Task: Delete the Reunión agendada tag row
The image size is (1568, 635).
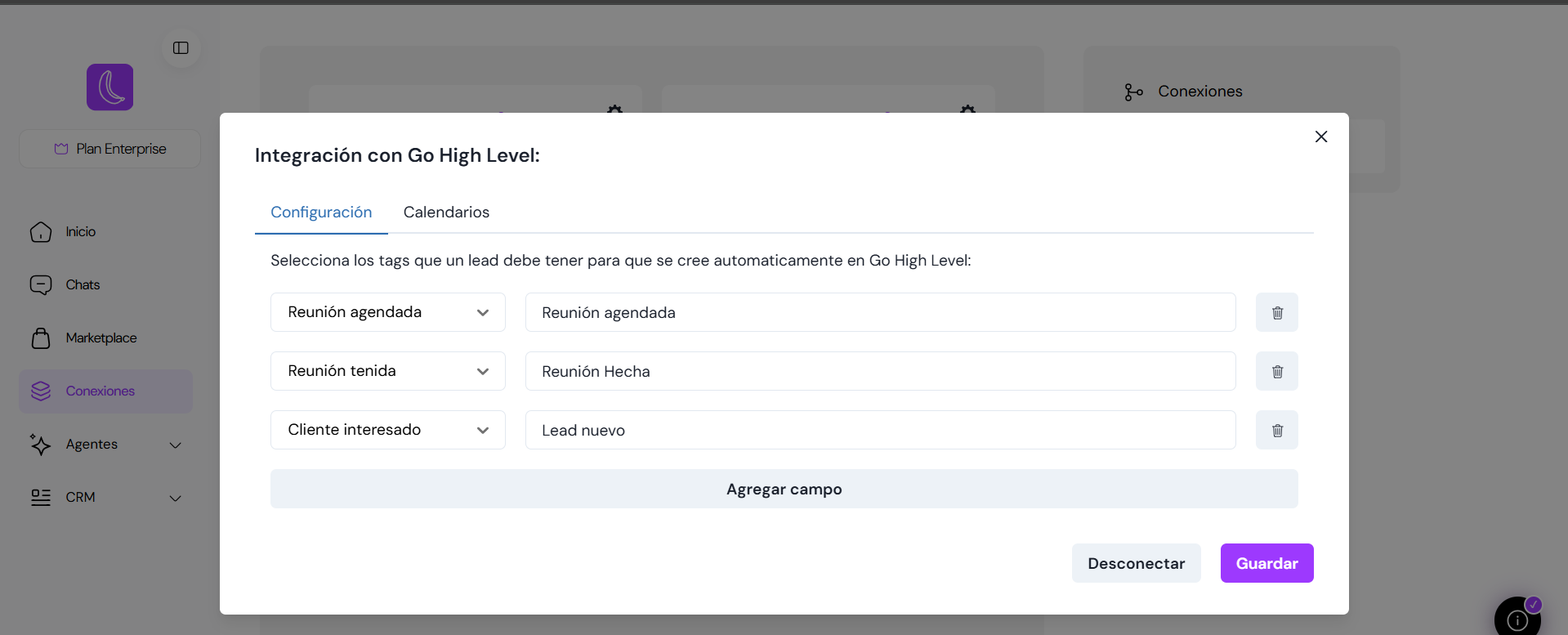Action: 1276,312
